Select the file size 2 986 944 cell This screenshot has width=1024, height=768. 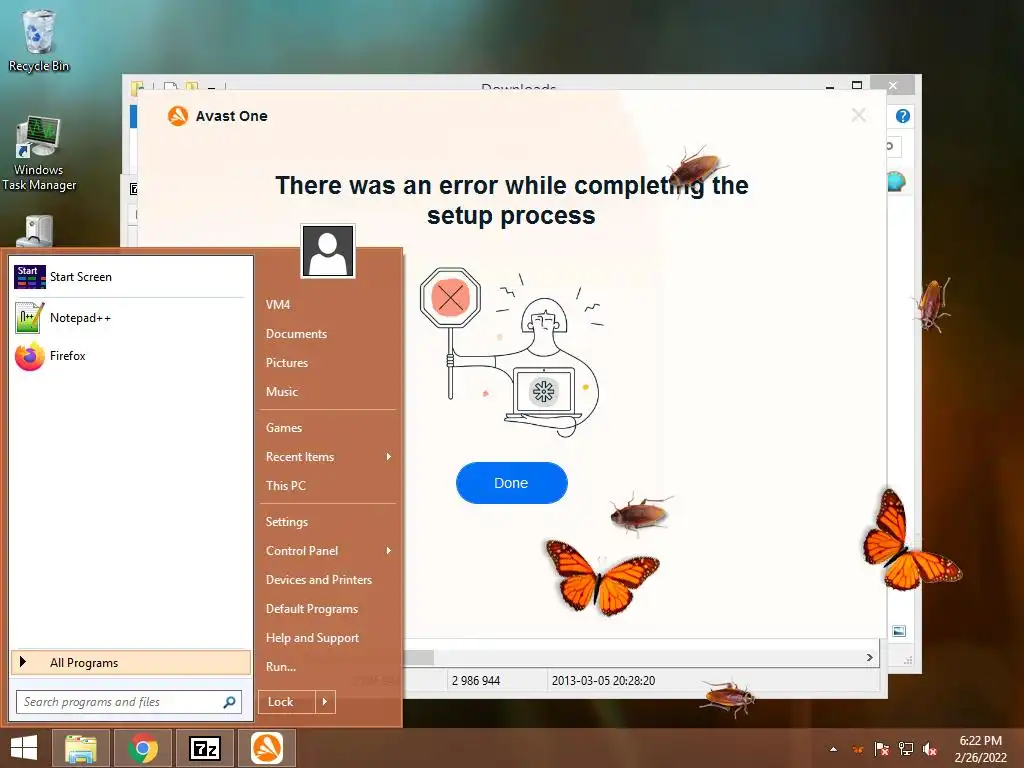click(475, 680)
